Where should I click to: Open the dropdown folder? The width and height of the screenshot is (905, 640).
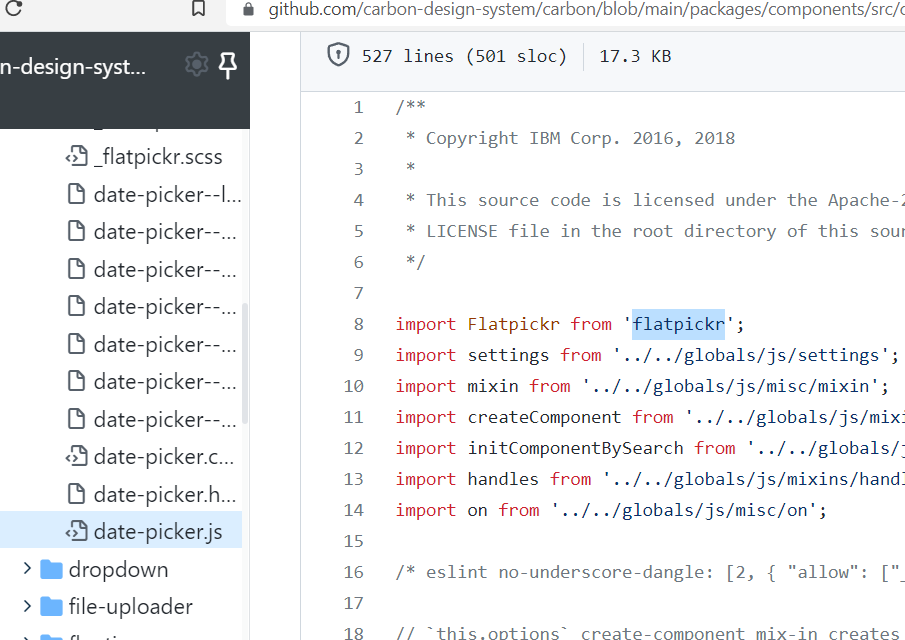coord(118,570)
